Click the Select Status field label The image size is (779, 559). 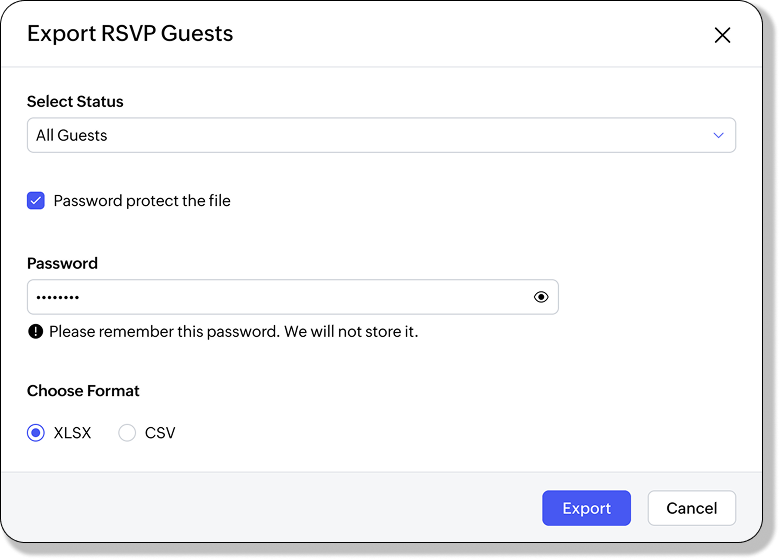pyautogui.click(x=75, y=101)
